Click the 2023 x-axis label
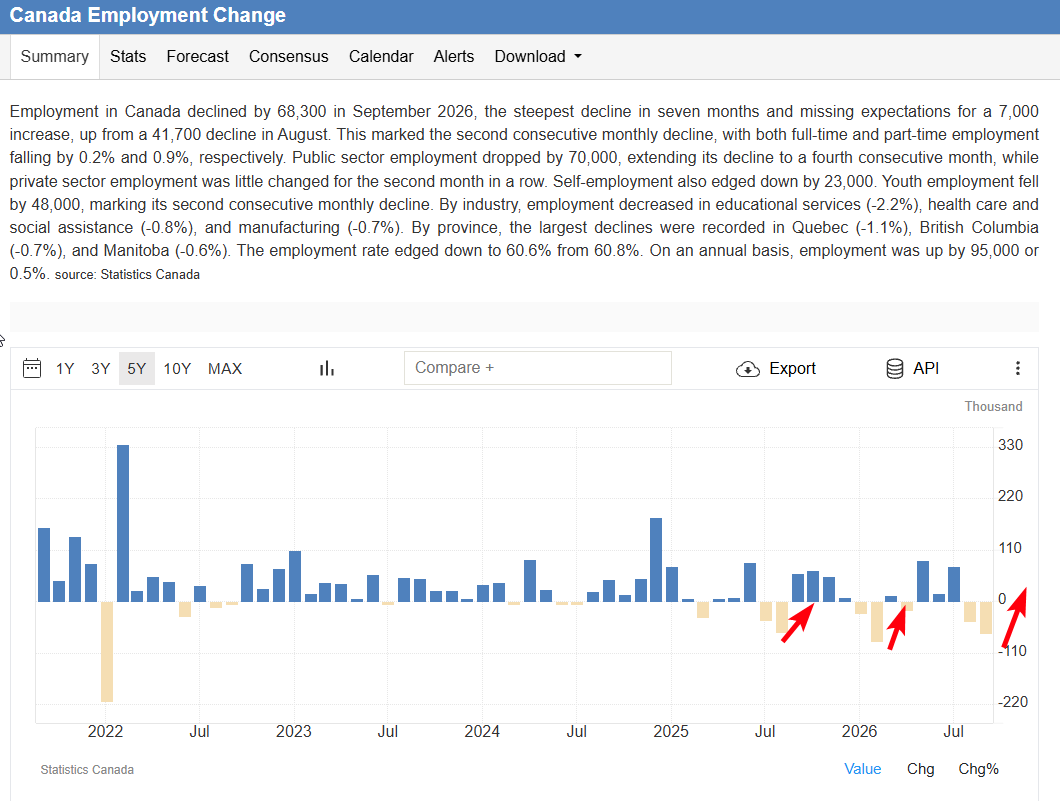Screen dimensions: 1060x801 pos(293,731)
